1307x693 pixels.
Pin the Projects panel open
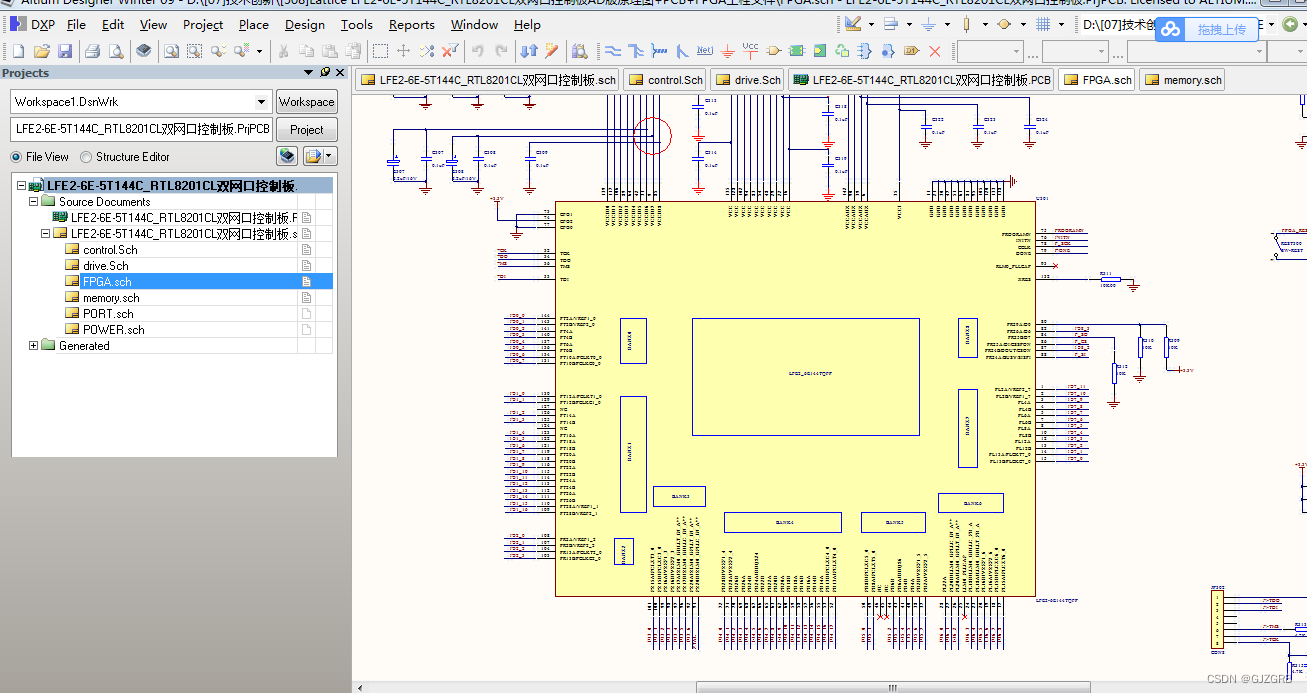click(x=325, y=73)
